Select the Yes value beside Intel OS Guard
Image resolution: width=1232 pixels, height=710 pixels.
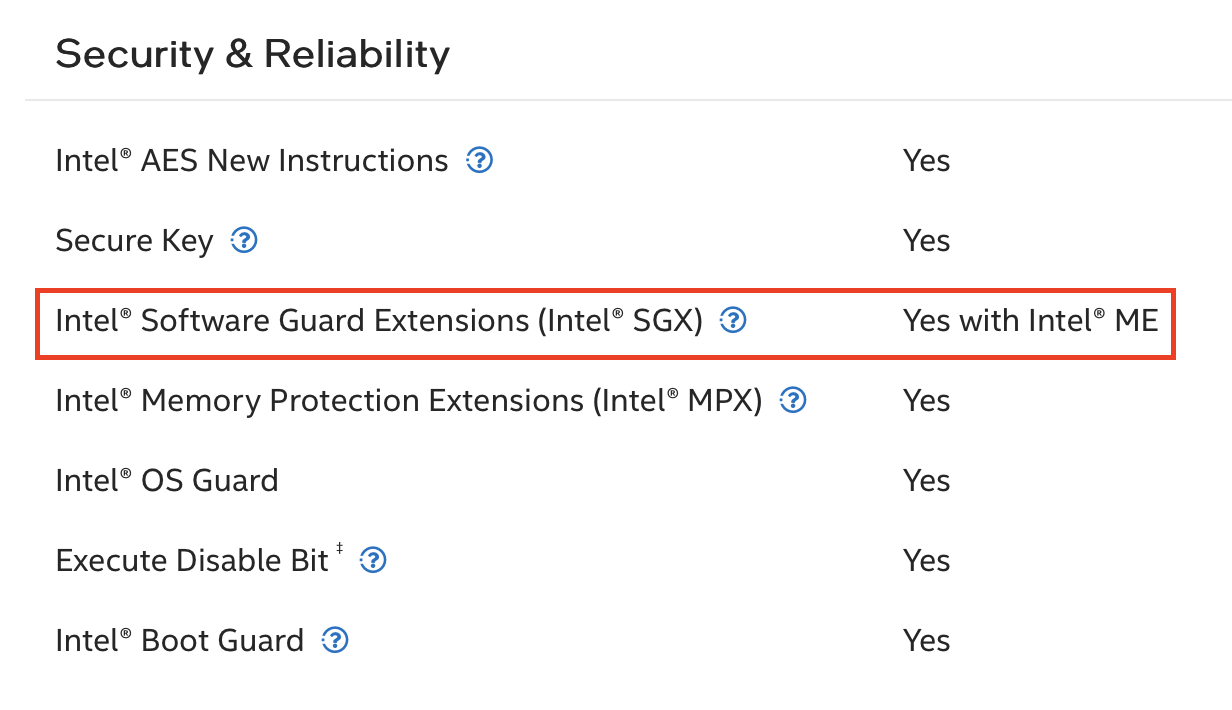(926, 480)
